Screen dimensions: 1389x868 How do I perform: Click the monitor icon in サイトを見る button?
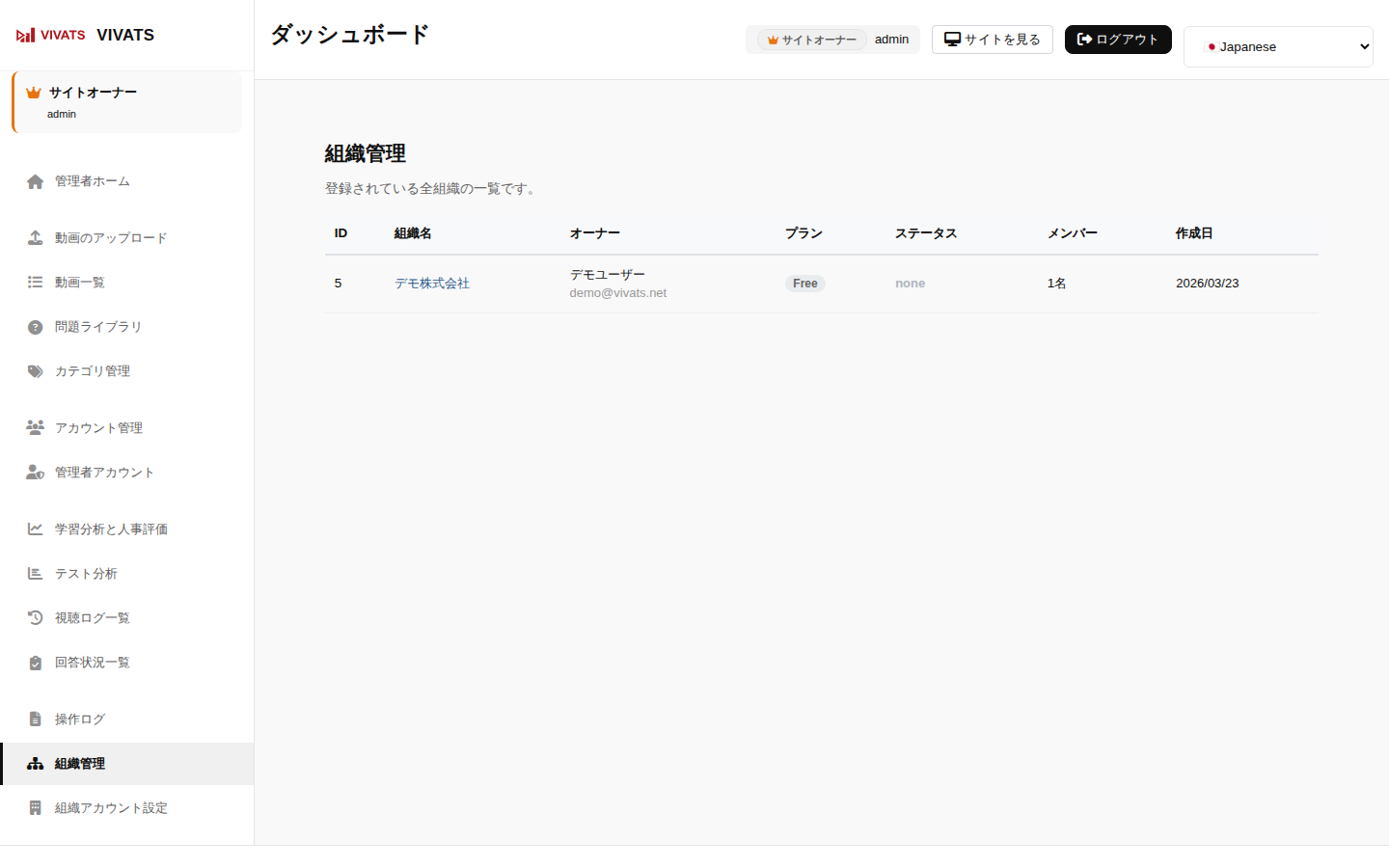[x=952, y=40]
